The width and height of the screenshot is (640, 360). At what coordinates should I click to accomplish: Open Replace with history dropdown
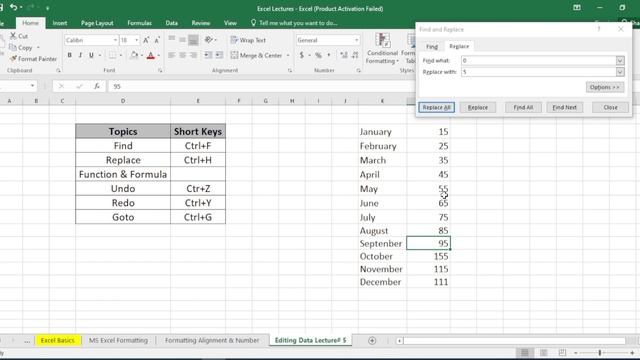(x=620, y=72)
